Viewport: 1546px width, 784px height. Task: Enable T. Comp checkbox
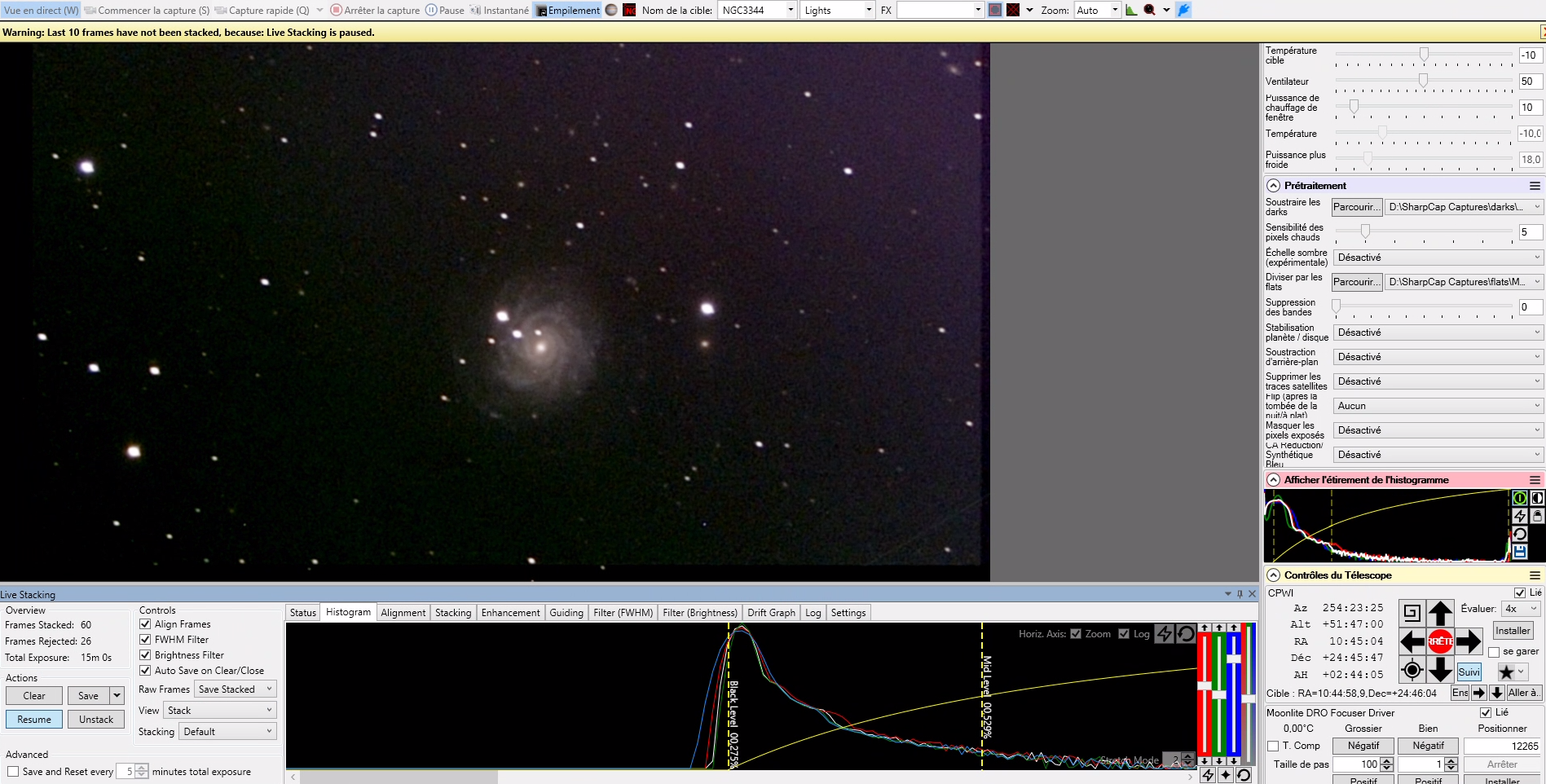point(1273,746)
